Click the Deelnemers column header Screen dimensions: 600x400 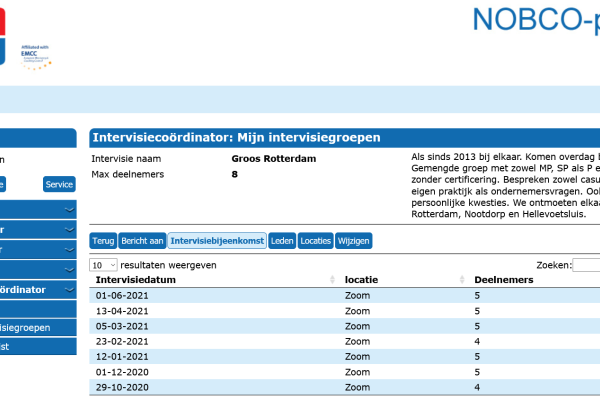(x=504, y=280)
